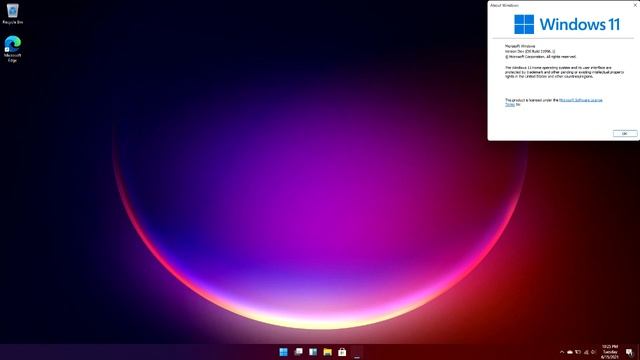Select the "Microsoft Windows" text line
Screen dimensions: 640x360
coord(520,46)
